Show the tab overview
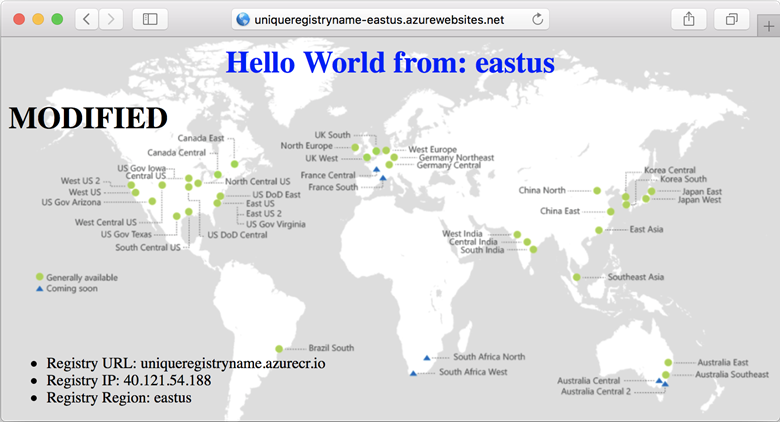 732,19
